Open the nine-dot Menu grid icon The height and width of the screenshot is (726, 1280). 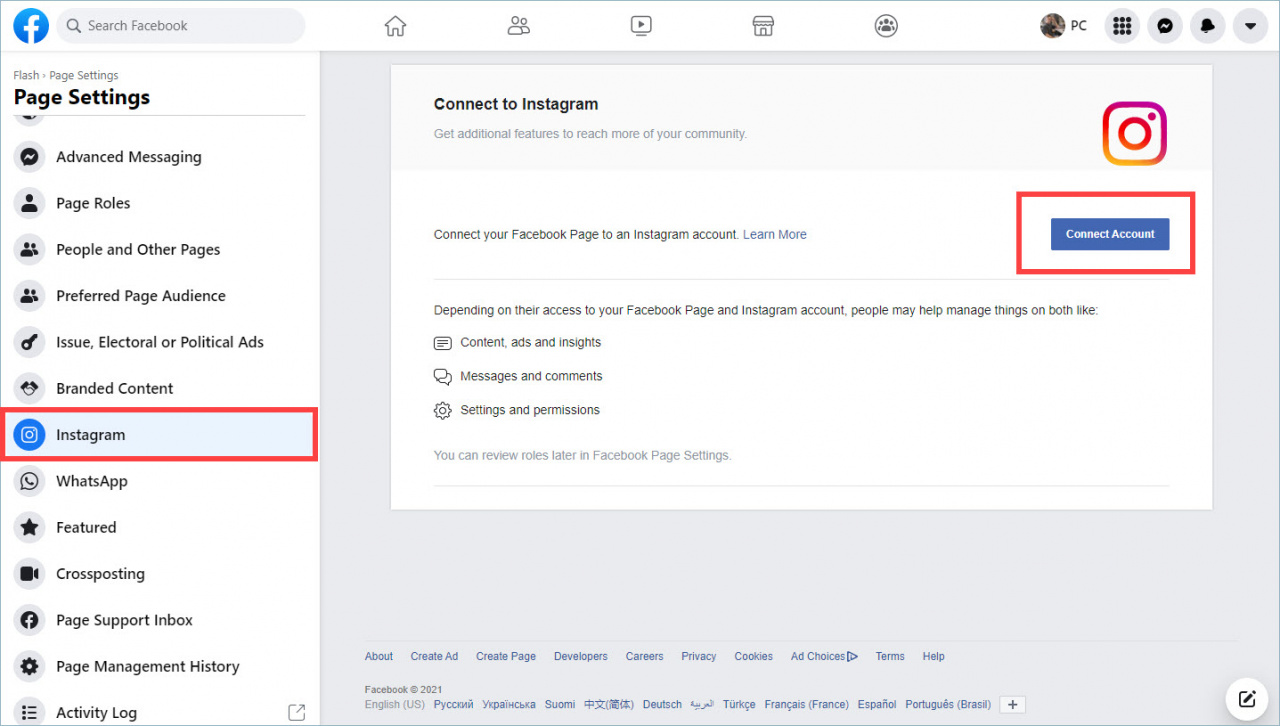pos(1123,26)
